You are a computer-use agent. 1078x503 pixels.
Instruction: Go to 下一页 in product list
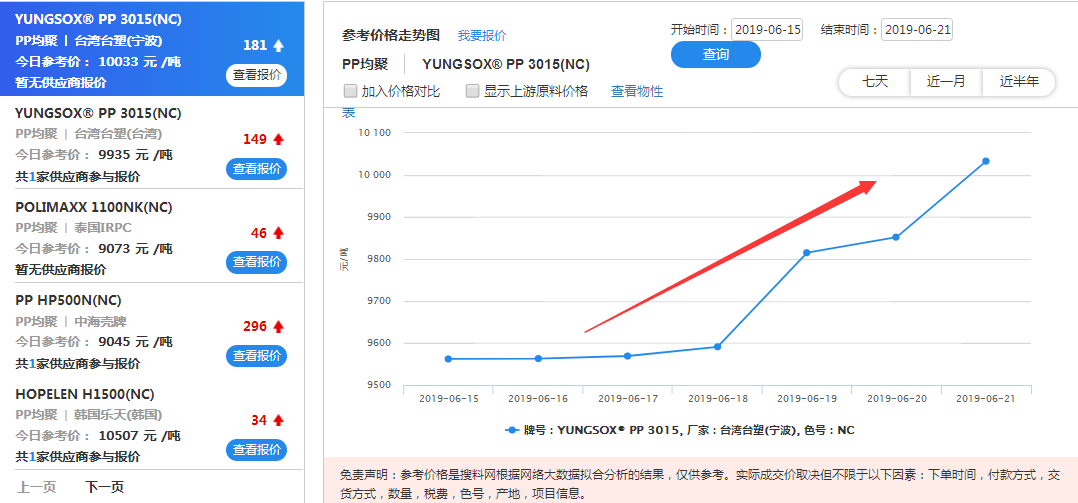(104, 487)
